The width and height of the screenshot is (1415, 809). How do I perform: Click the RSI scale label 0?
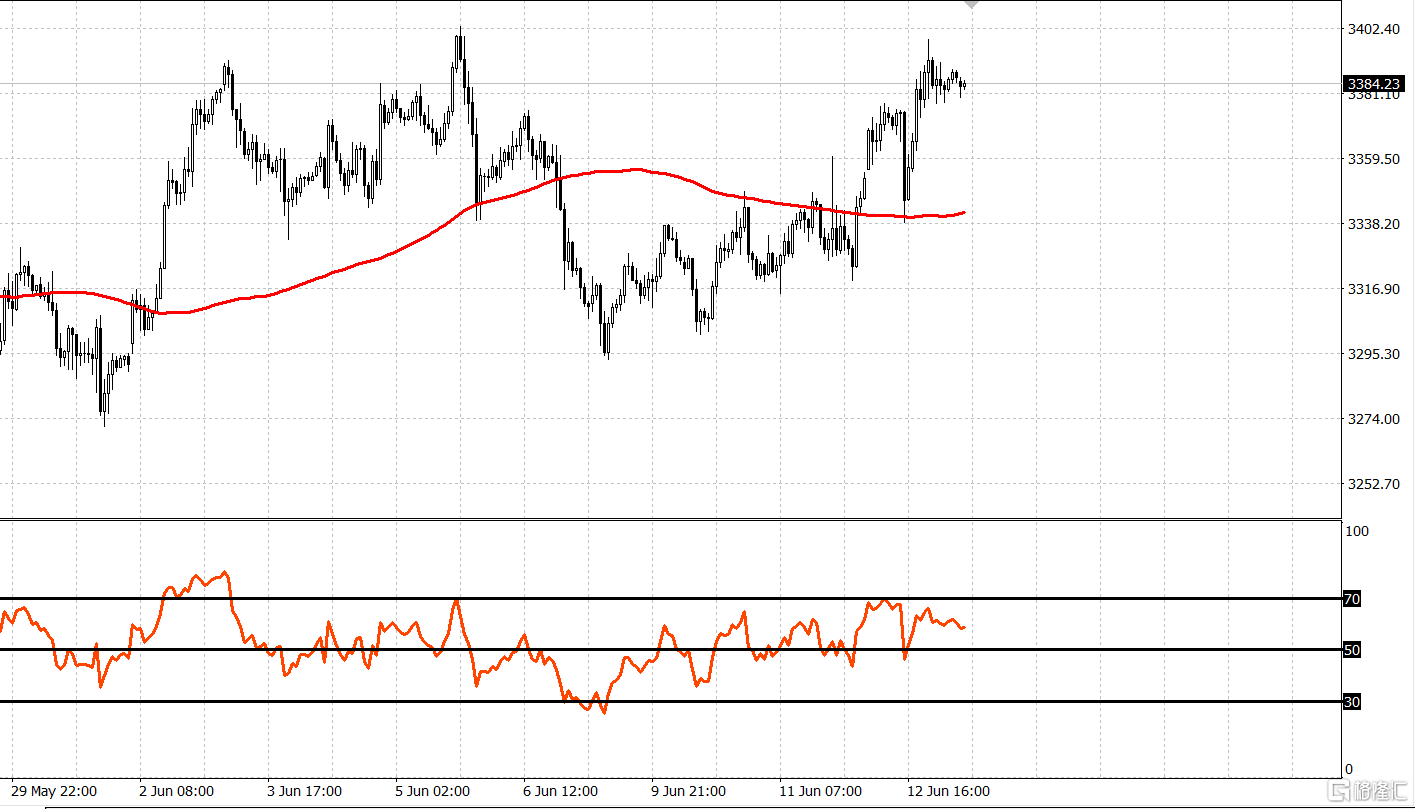(1349, 769)
